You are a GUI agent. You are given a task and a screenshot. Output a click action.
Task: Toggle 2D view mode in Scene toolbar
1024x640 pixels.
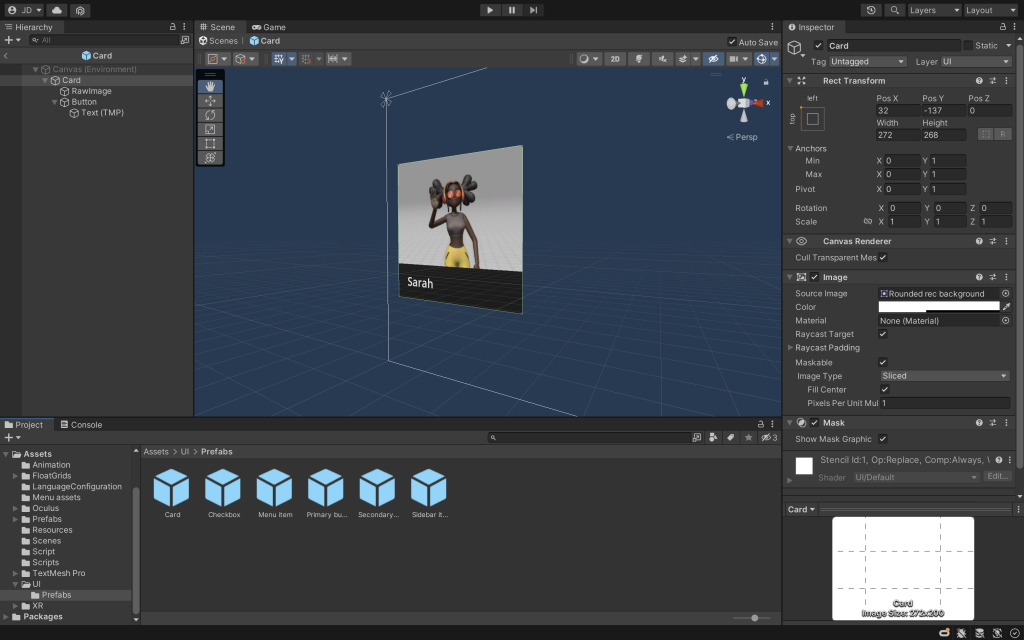615,59
